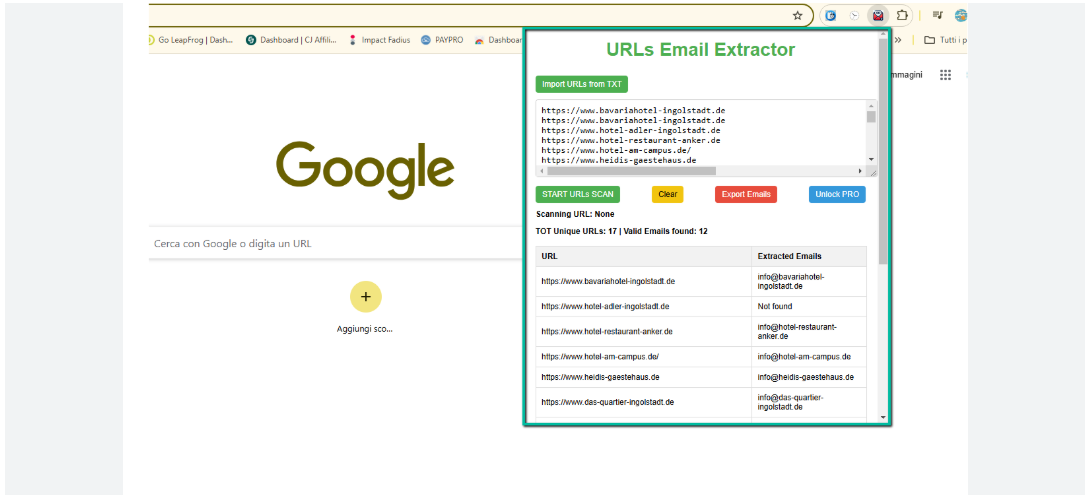
Task: Click heidis-gaestehaus.de line in textarea
Action: pos(619,161)
